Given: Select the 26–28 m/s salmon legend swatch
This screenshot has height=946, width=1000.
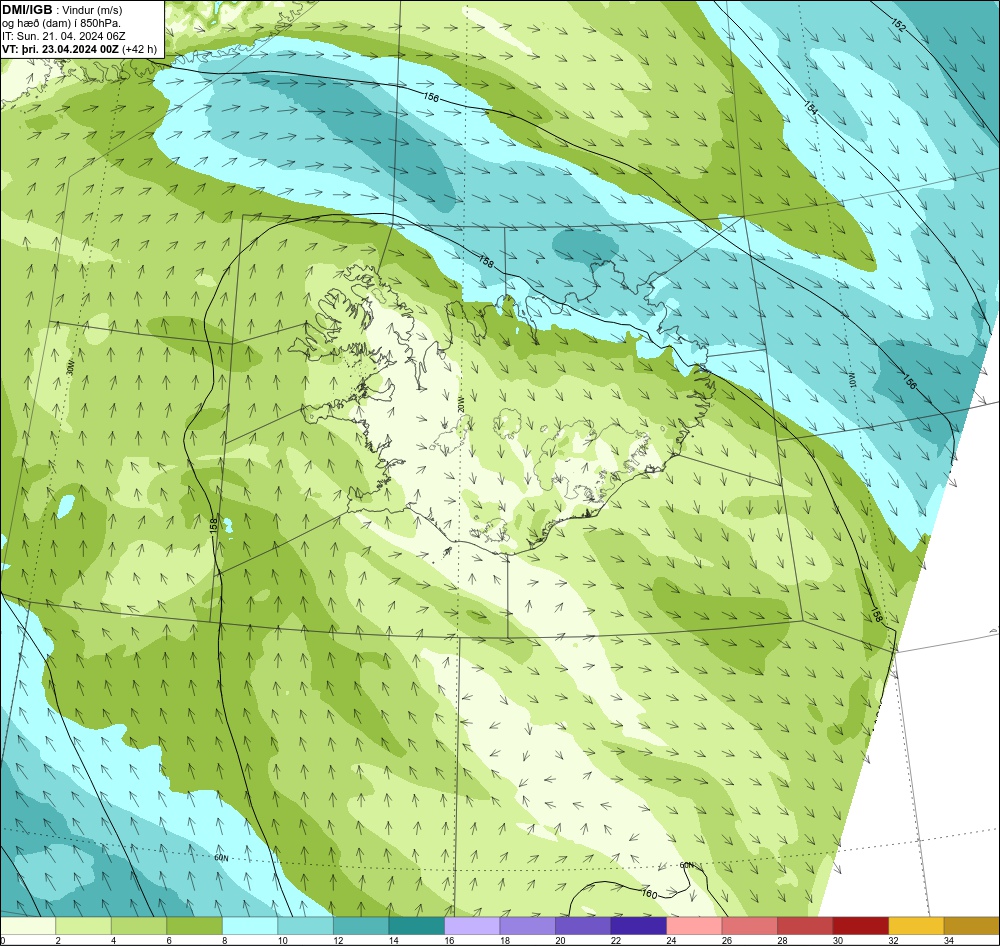Looking at the screenshot, I should point(749,926).
